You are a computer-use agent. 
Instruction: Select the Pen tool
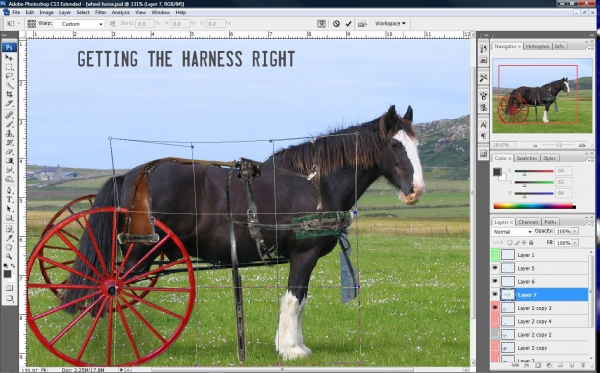(x=9, y=190)
